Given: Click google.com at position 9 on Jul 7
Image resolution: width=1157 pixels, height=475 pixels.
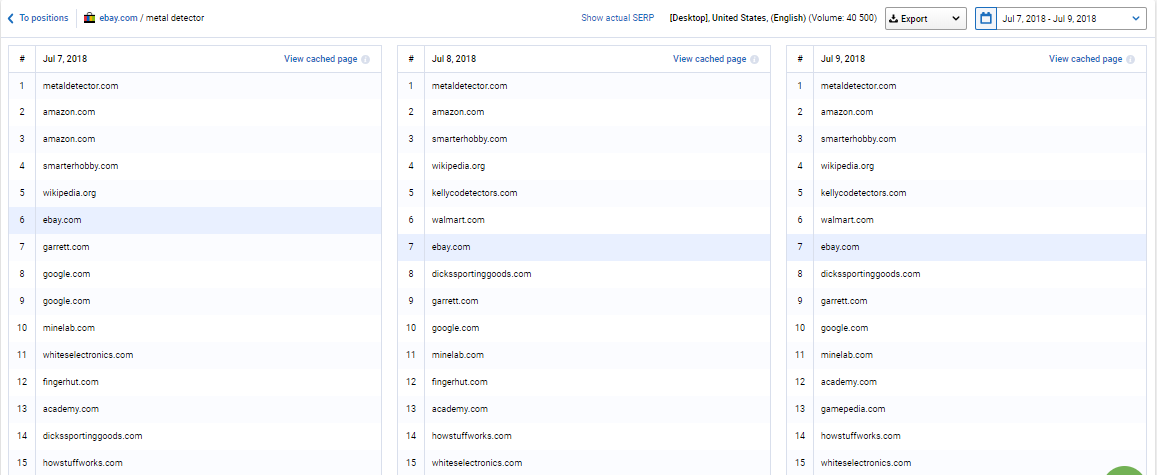Looking at the screenshot, I should click(66, 301).
